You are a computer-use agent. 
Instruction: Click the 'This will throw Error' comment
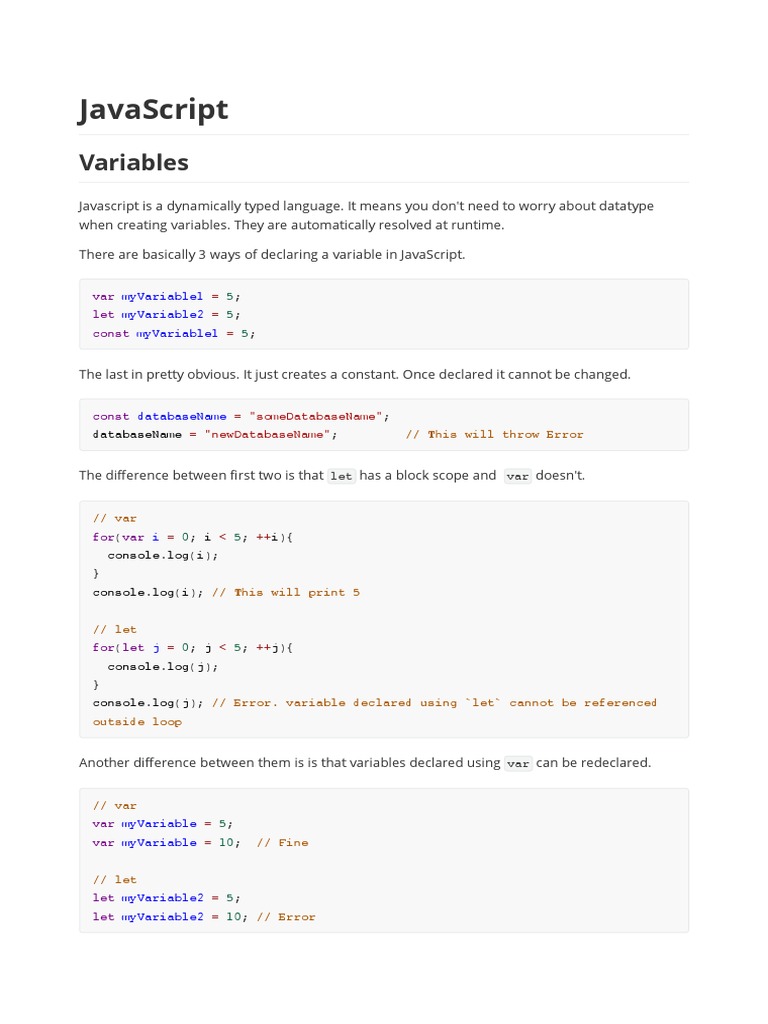pyautogui.click(x=505, y=434)
